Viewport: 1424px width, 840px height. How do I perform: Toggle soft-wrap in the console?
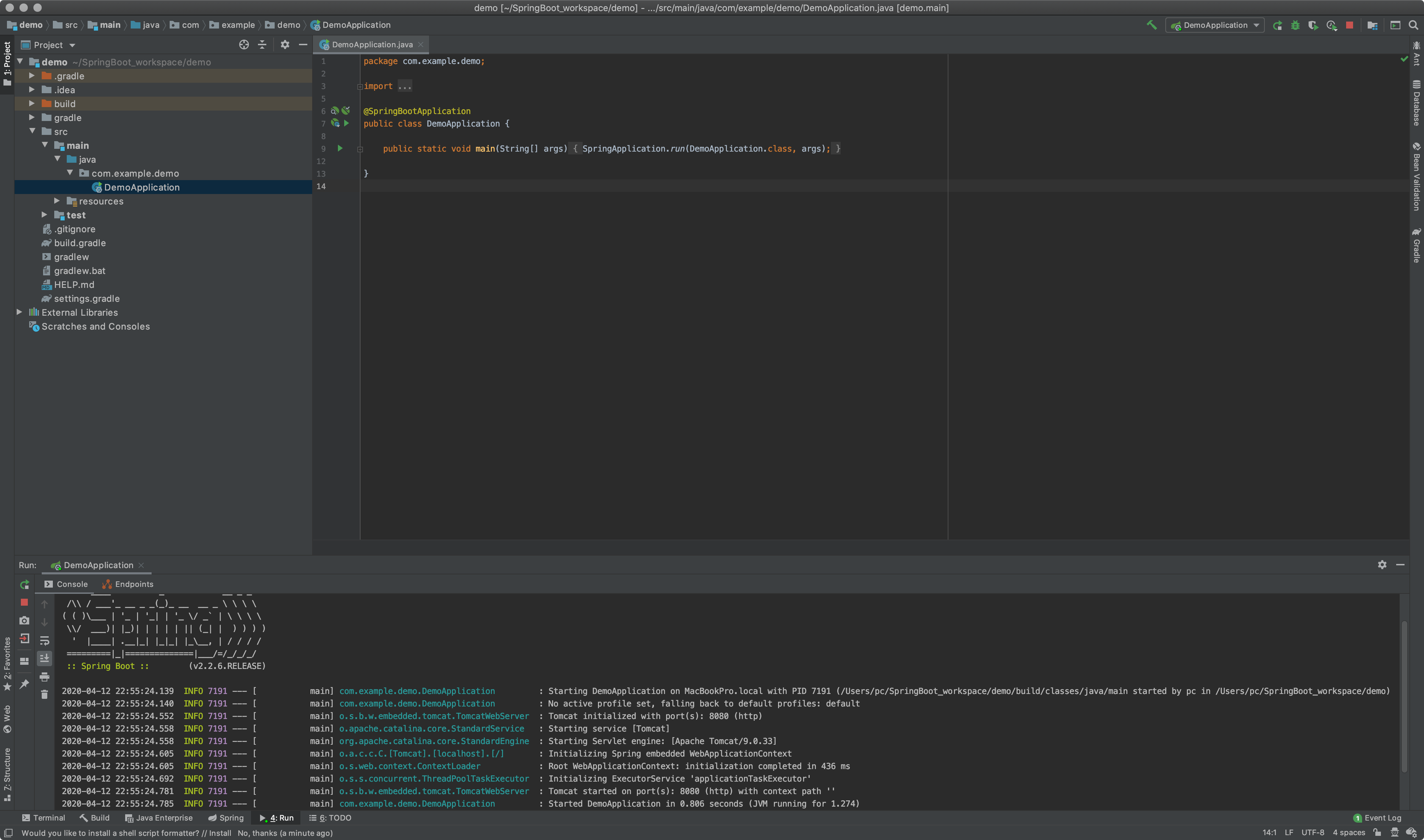(x=45, y=641)
